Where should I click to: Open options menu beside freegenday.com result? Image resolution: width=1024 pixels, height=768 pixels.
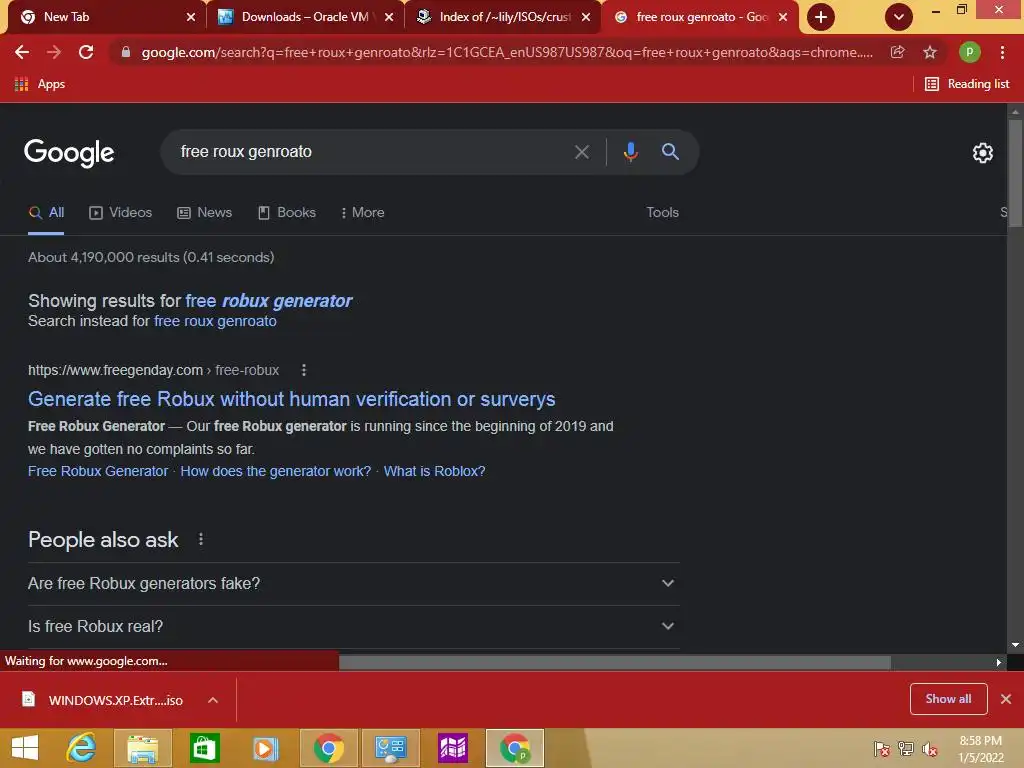[304, 370]
